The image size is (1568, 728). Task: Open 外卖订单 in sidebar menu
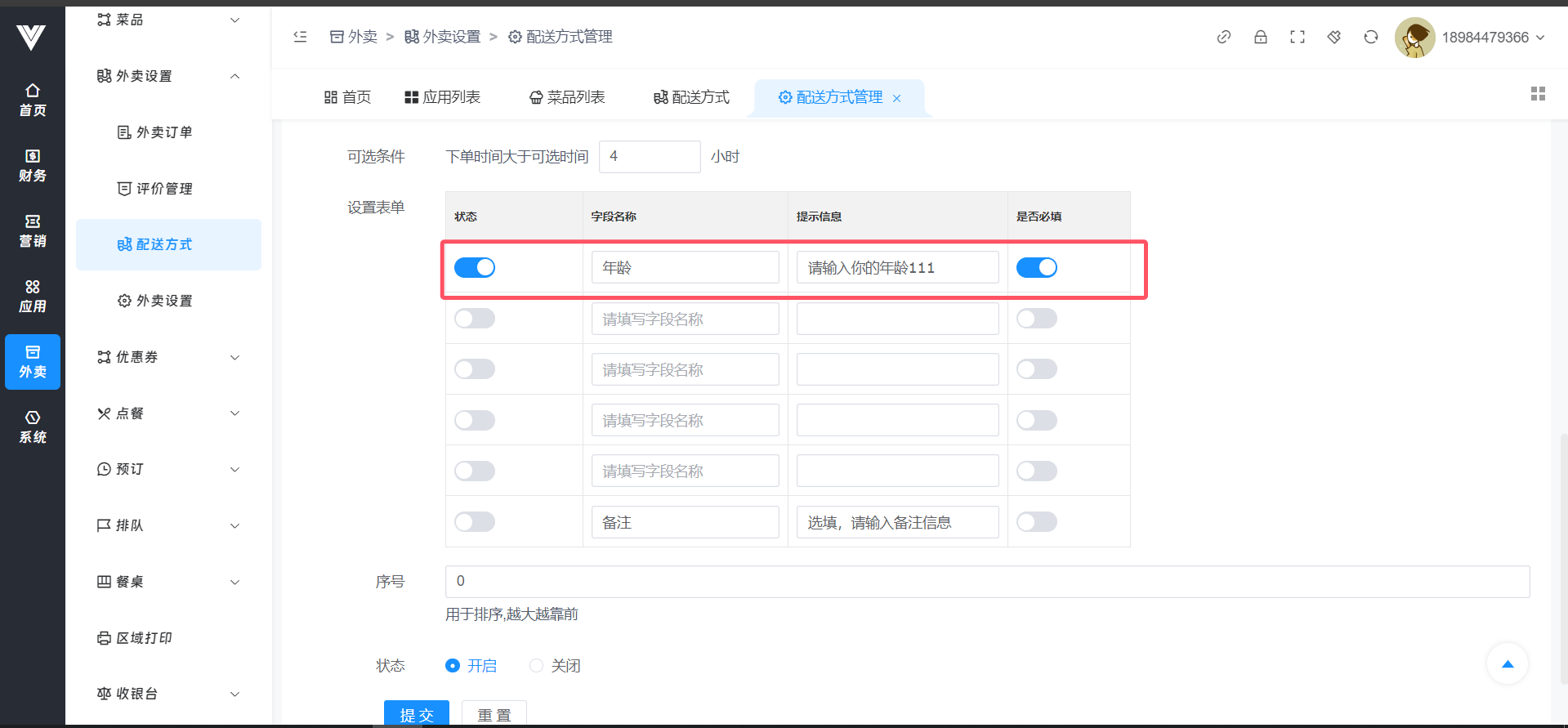point(164,132)
